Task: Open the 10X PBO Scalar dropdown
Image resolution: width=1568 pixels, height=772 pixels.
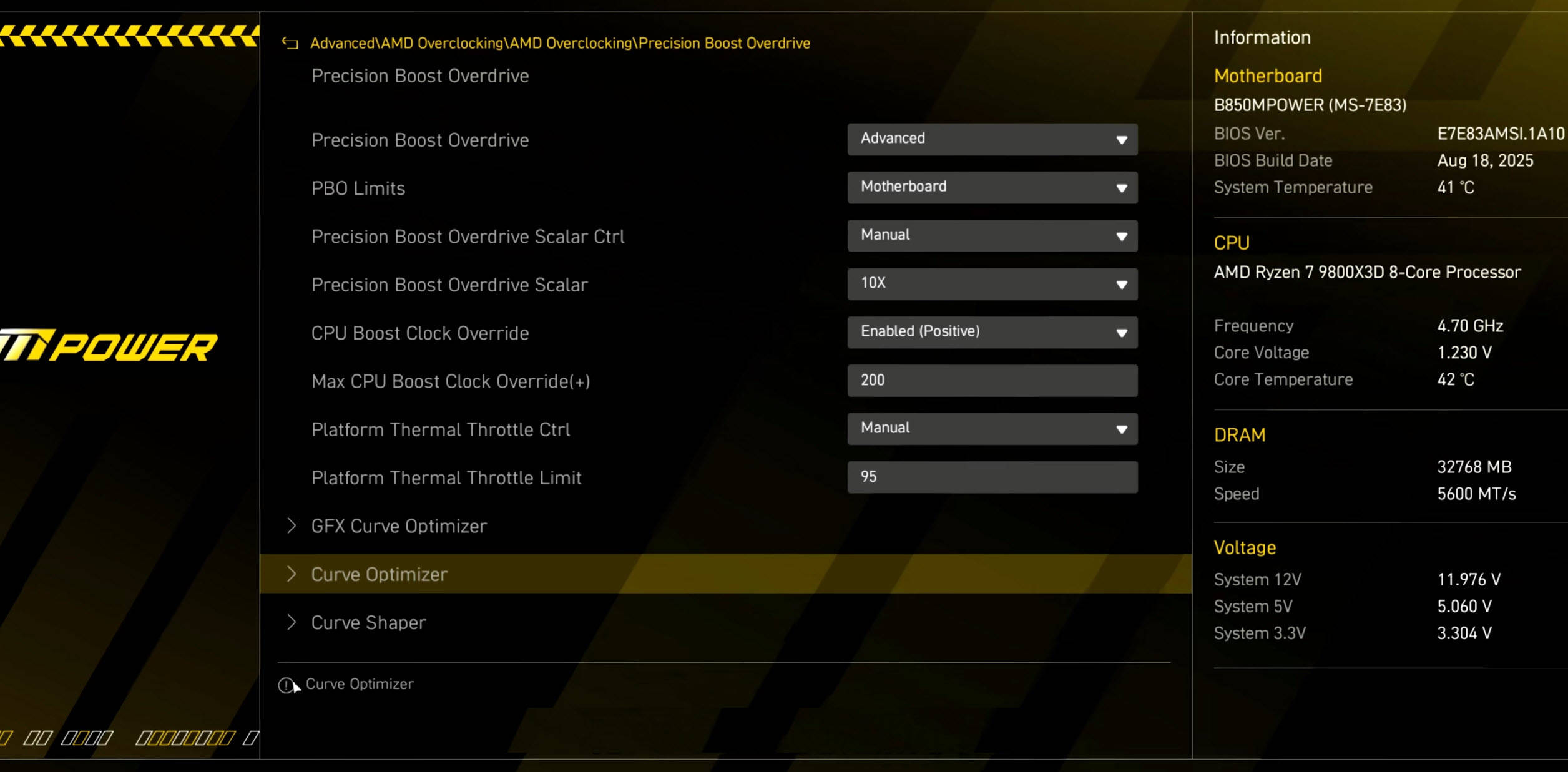Action: [991, 284]
